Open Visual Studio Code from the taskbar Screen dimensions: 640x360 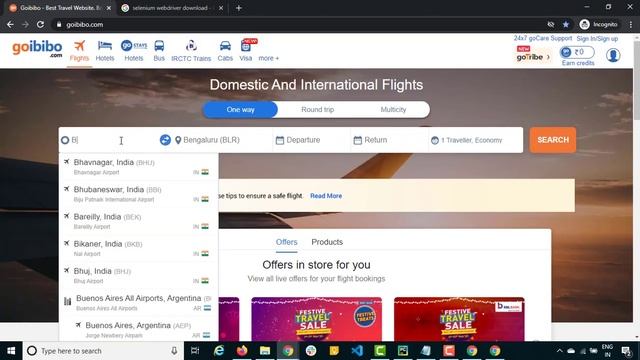pos(357,351)
